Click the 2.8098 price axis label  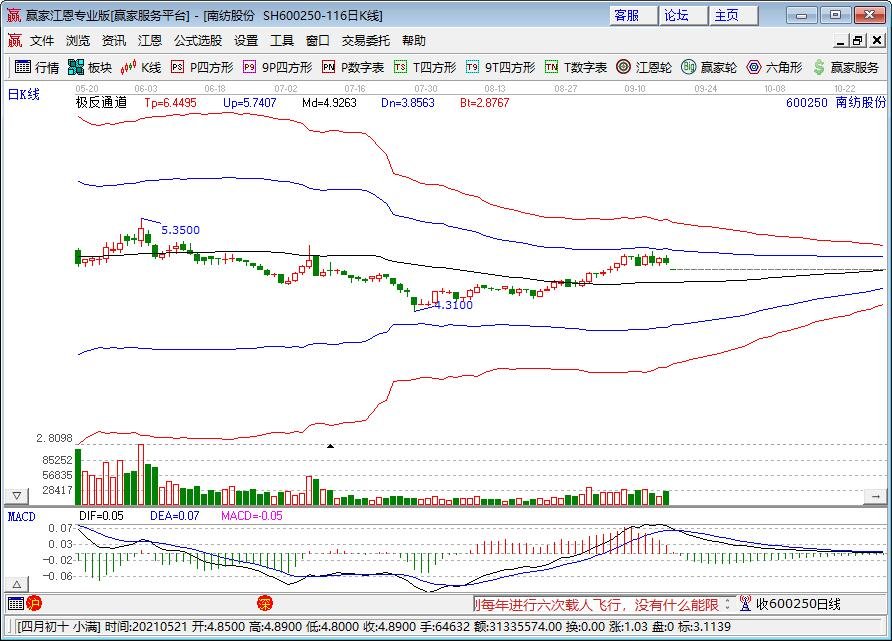(x=54, y=438)
